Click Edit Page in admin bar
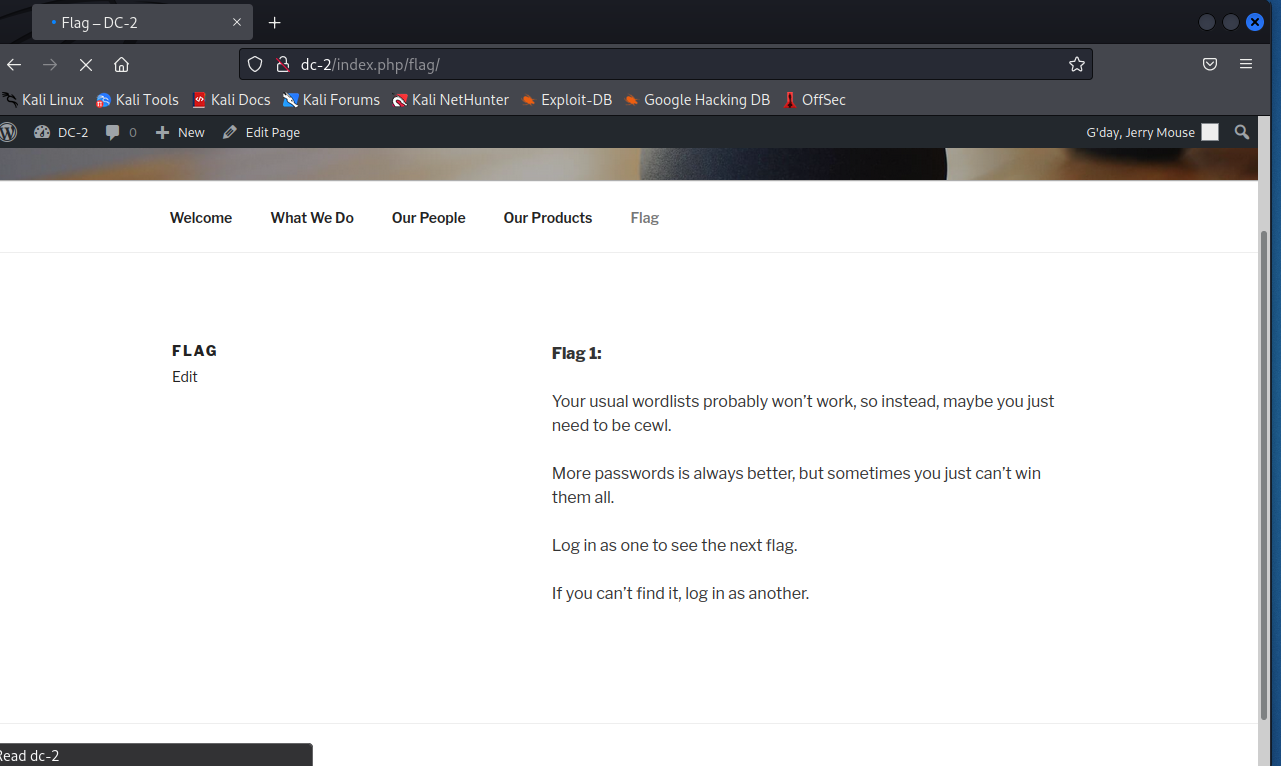 (261, 132)
